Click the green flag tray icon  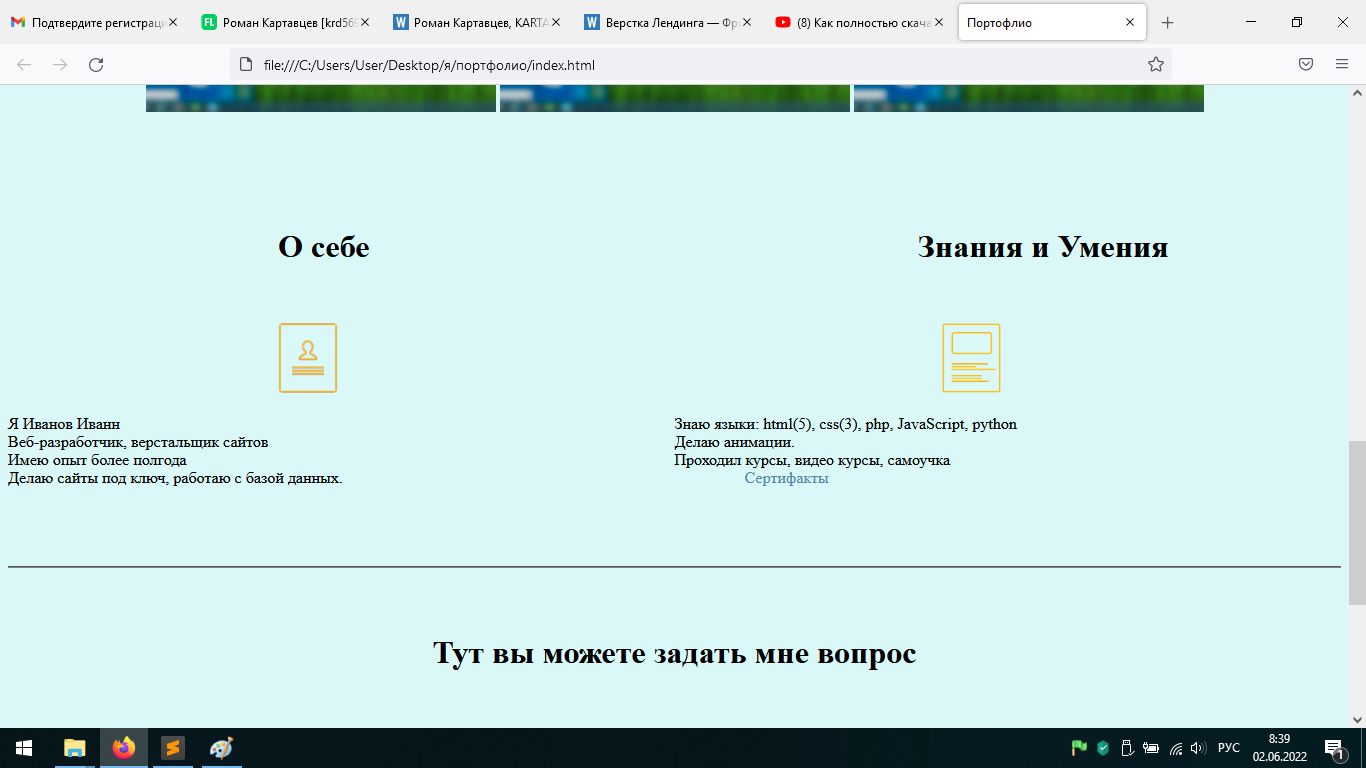pyautogui.click(x=1079, y=748)
